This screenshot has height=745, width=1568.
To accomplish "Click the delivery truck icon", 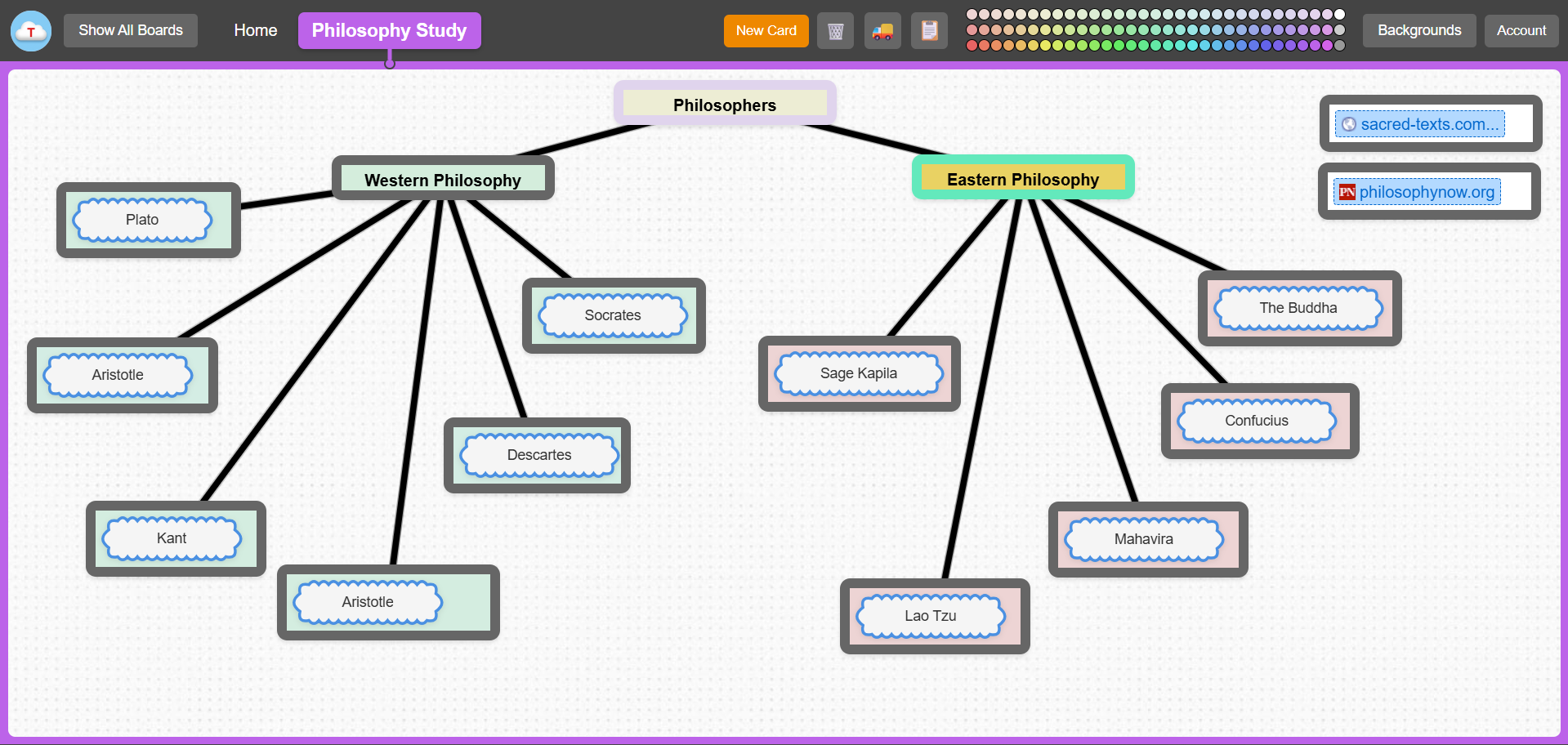I will coord(882,31).
